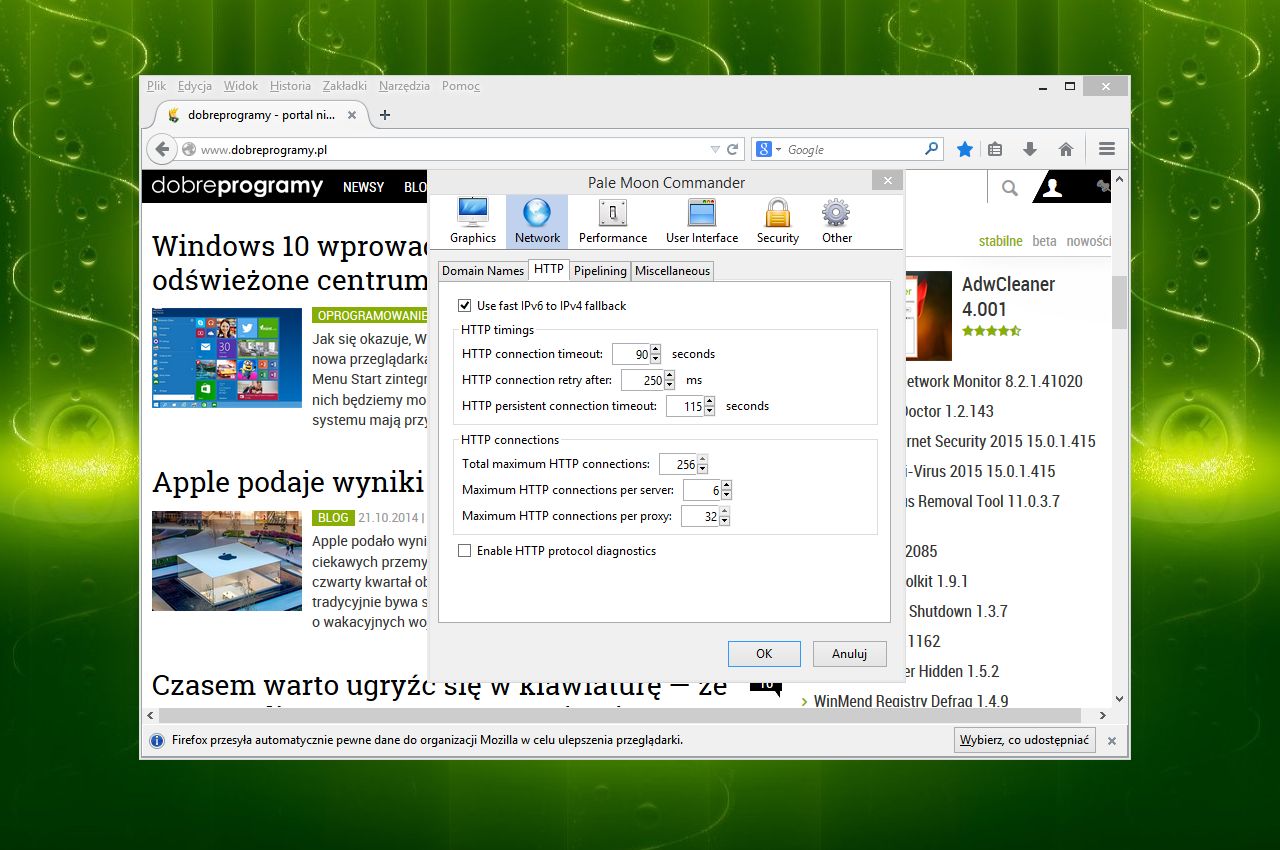Image resolution: width=1280 pixels, height=850 pixels.
Task: Select the beta filter link
Action: (x=1044, y=241)
